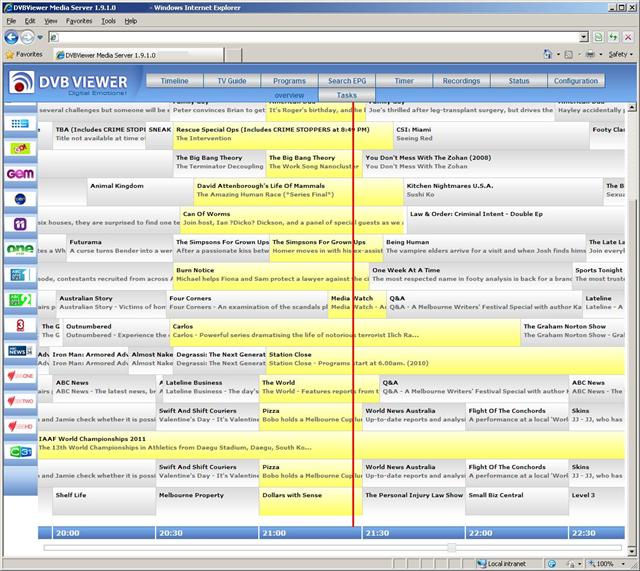This screenshot has height=571, width=640.
Task: Choose the ABC1 channel logo
Action: tap(20, 275)
